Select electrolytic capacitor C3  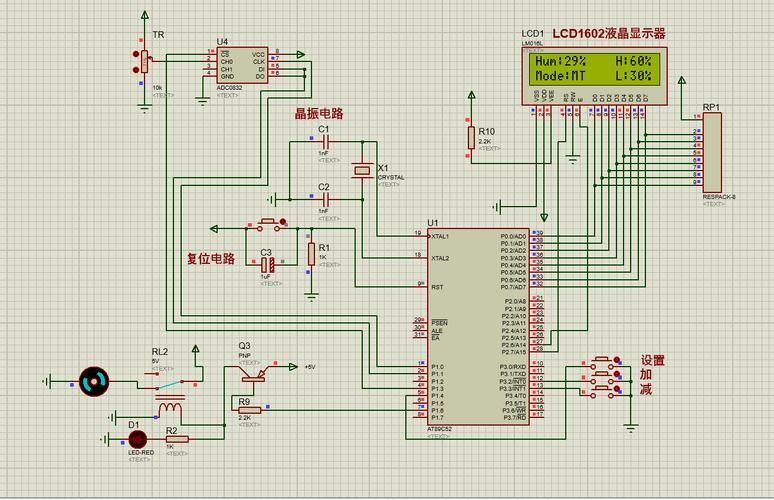[267, 265]
